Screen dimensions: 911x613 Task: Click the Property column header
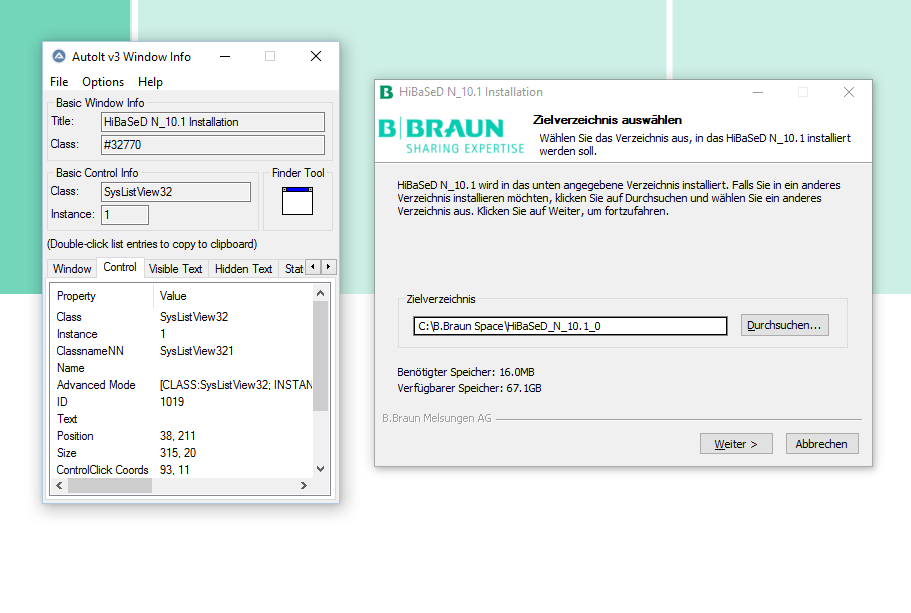[102, 296]
